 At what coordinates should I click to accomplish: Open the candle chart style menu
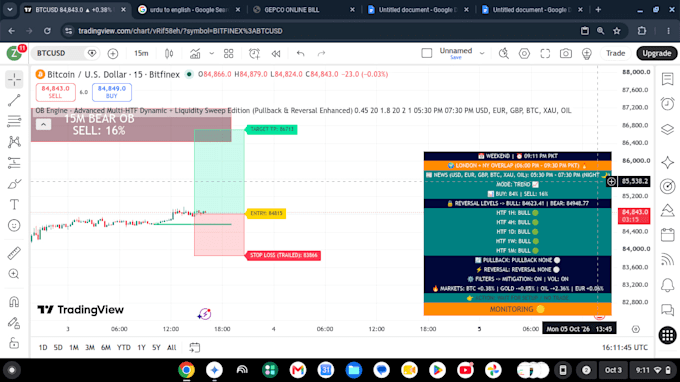[x=169, y=53]
